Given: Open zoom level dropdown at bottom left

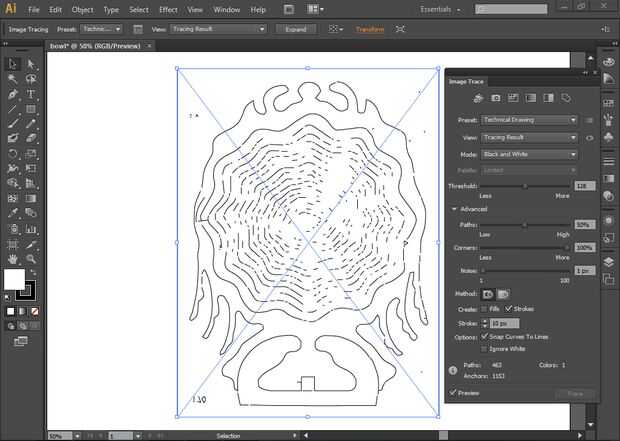Looking at the screenshot, I should 77,436.
